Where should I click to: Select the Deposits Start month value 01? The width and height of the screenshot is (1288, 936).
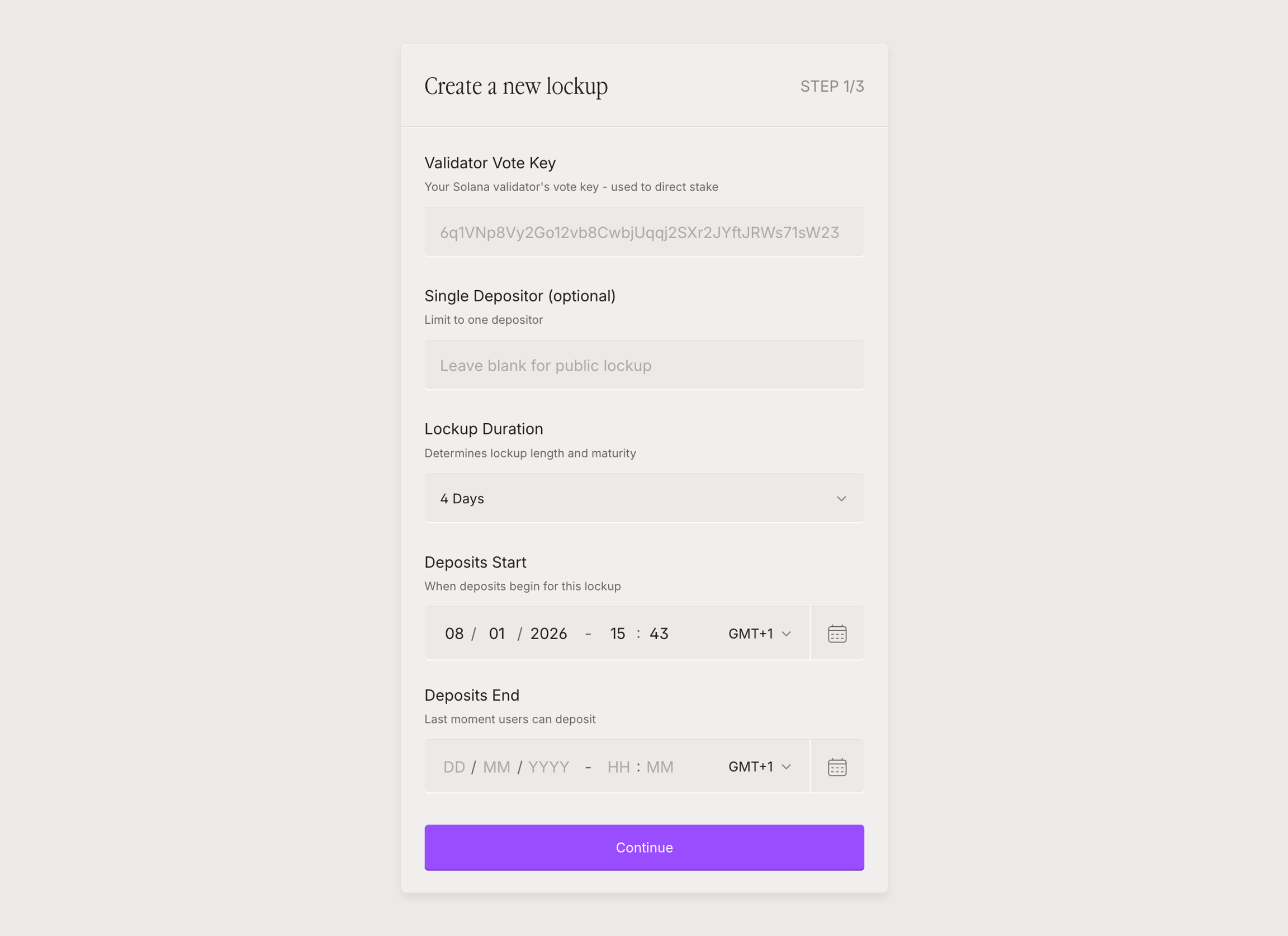[x=497, y=634]
